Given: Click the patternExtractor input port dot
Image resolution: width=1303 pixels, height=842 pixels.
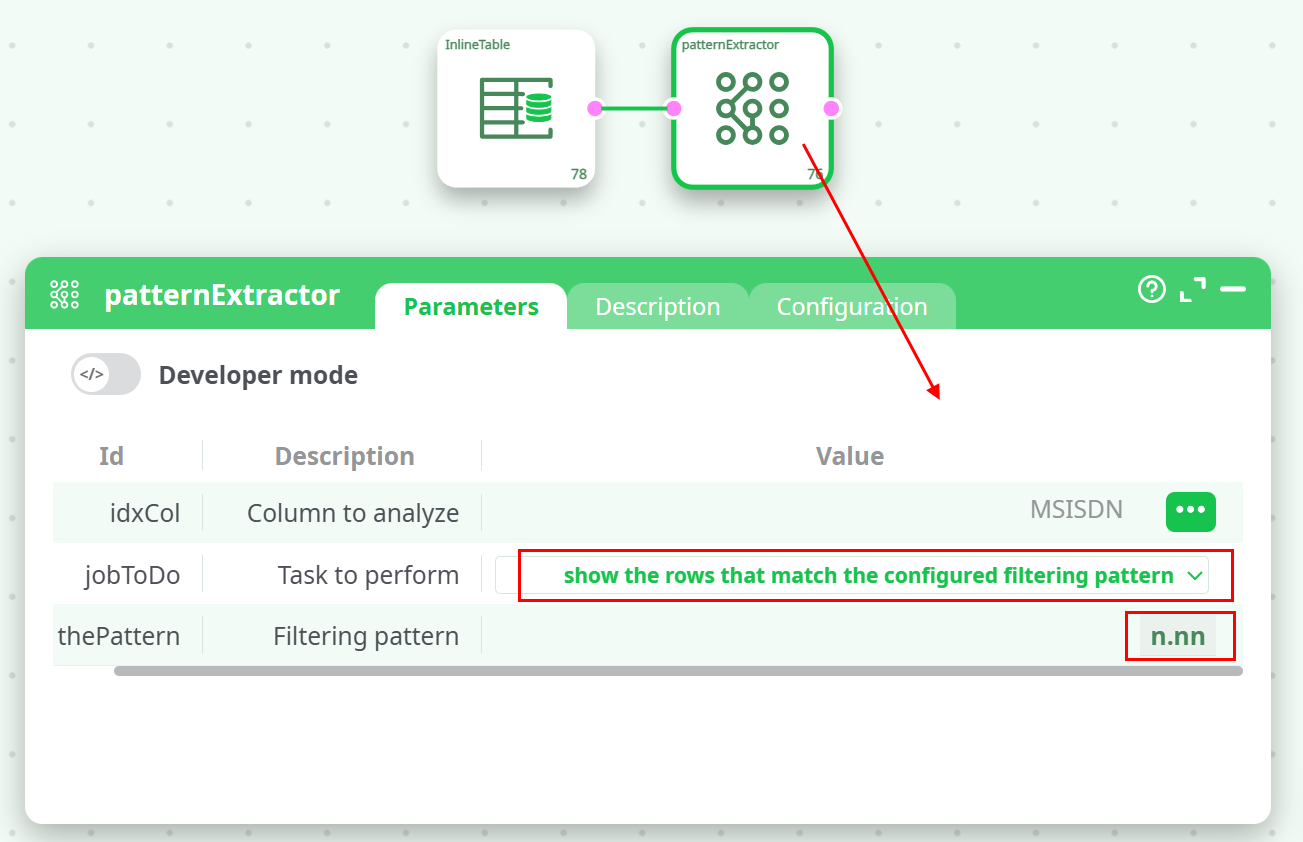Looking at the screenshot, I should click(674, 108).
